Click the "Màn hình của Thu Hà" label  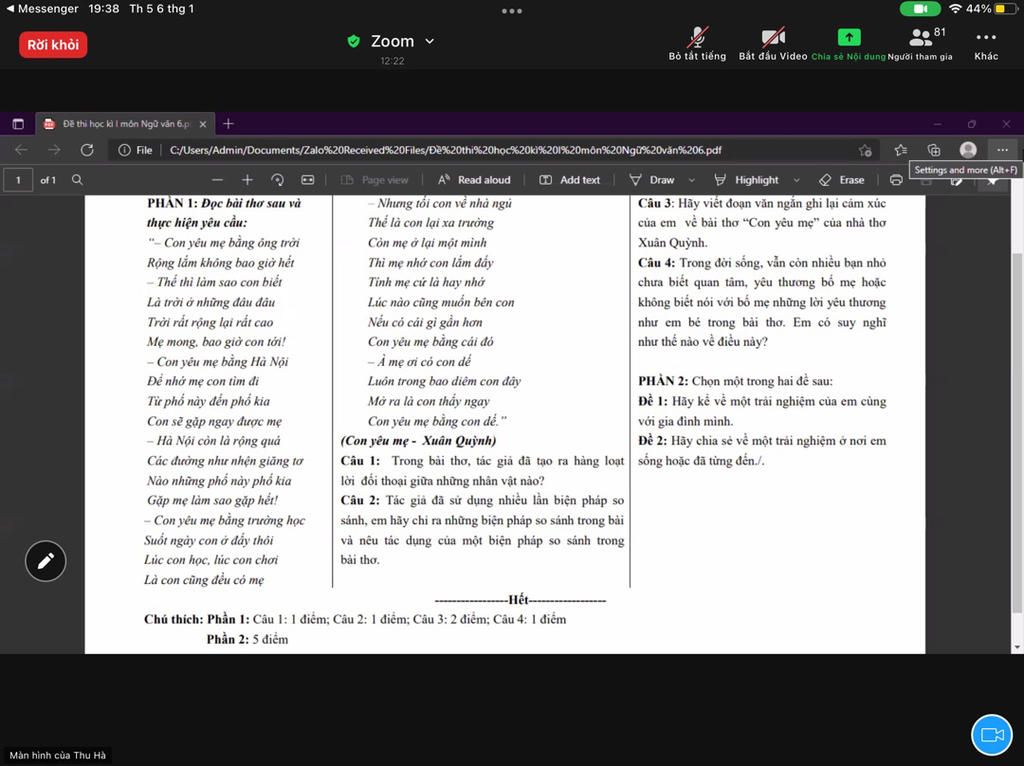tap(57, 755)
